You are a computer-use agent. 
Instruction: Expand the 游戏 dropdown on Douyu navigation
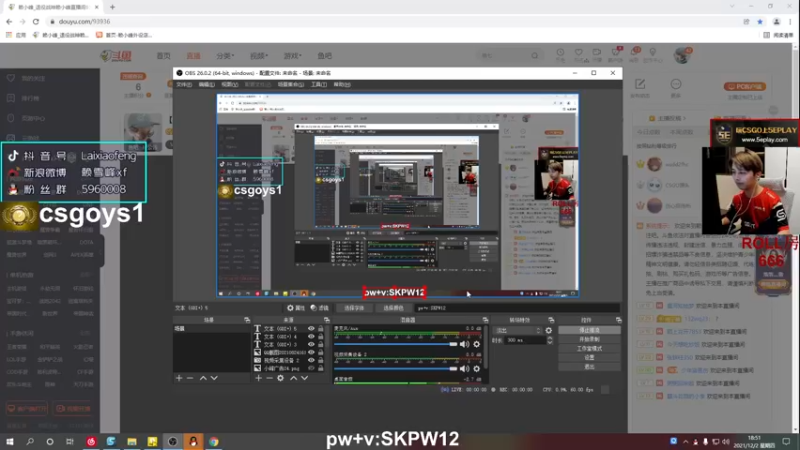point(292,56)
